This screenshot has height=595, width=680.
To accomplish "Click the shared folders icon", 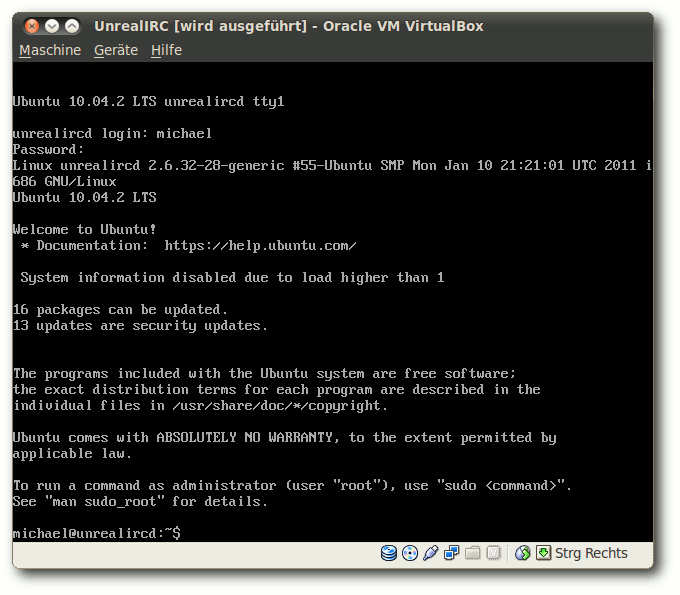I will point(472,553).
